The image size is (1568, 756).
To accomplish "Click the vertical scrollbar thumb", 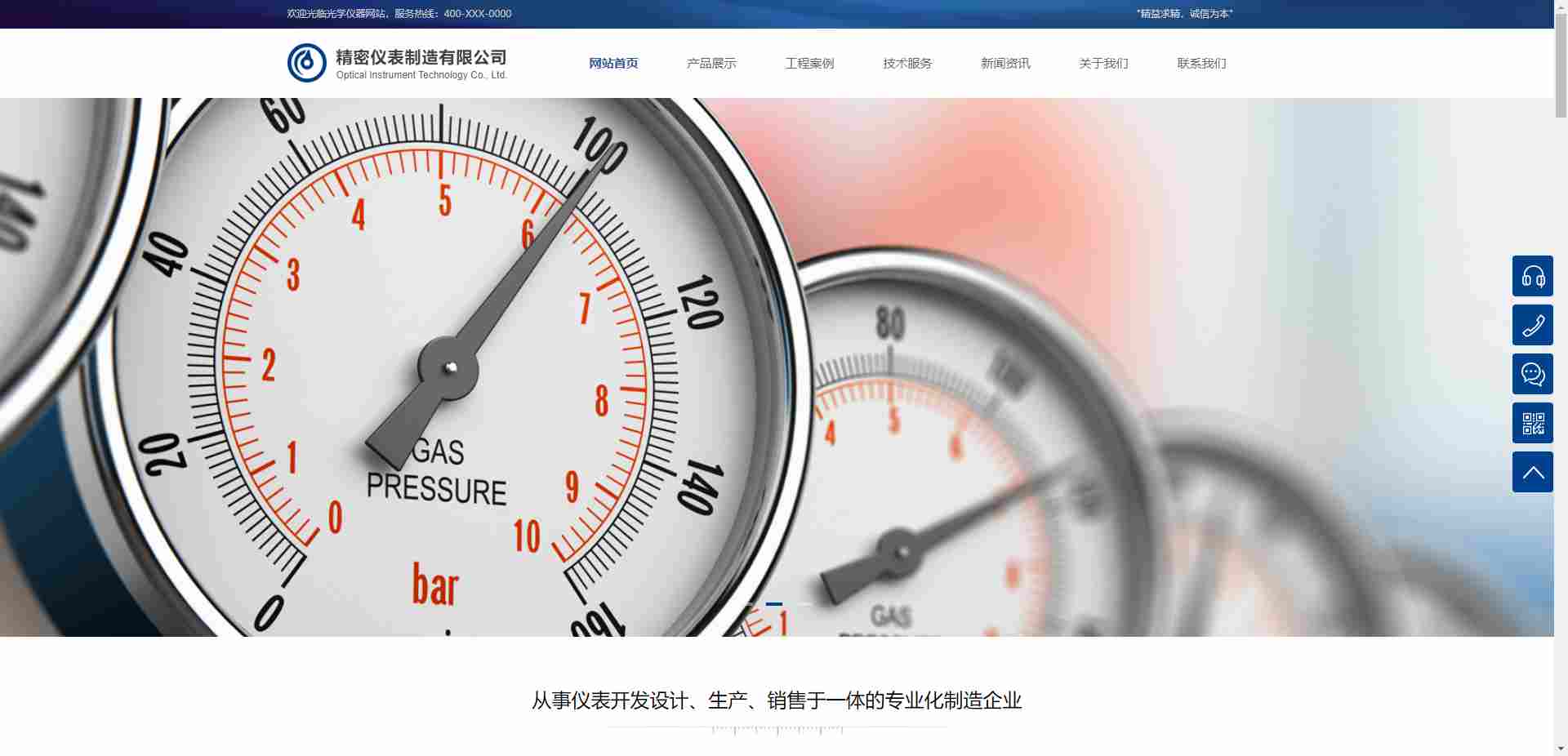I will (x=1561, y=65).
